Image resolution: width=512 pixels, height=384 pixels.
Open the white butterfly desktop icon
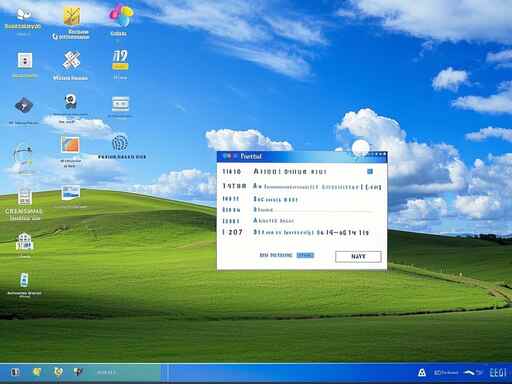24,14
